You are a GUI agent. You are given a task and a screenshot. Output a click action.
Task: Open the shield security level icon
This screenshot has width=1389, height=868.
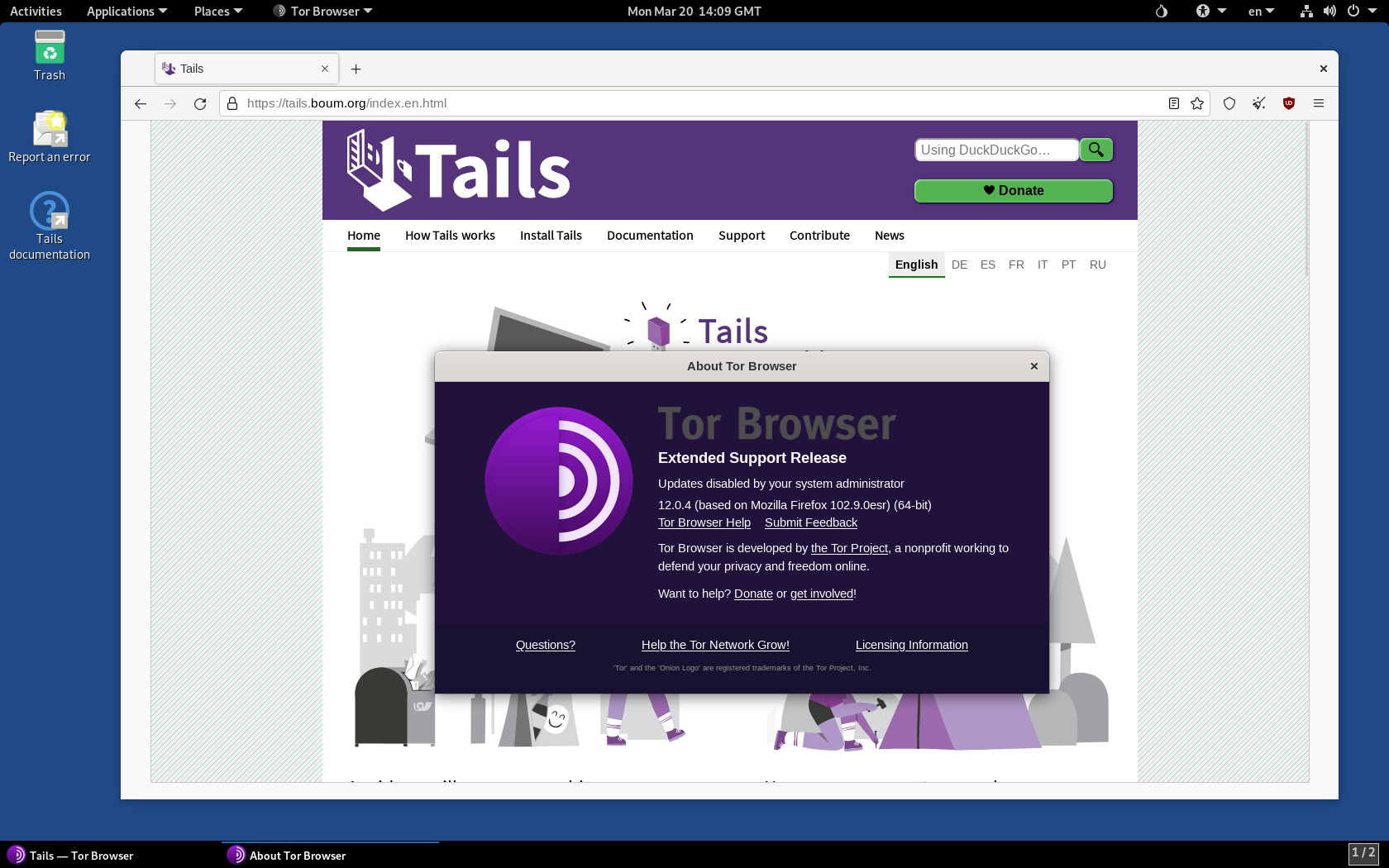(1229, 103)
